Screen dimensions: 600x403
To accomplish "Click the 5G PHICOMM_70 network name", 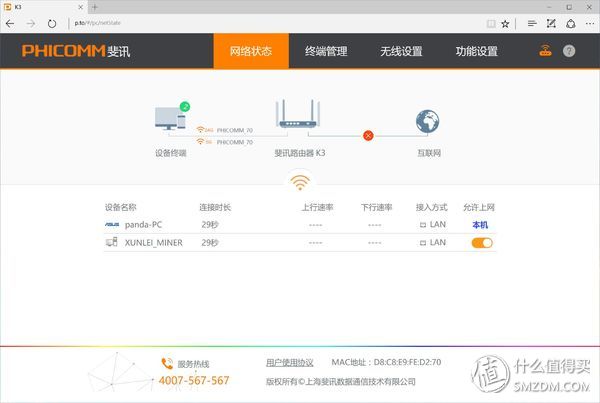I will pos(235,142).
